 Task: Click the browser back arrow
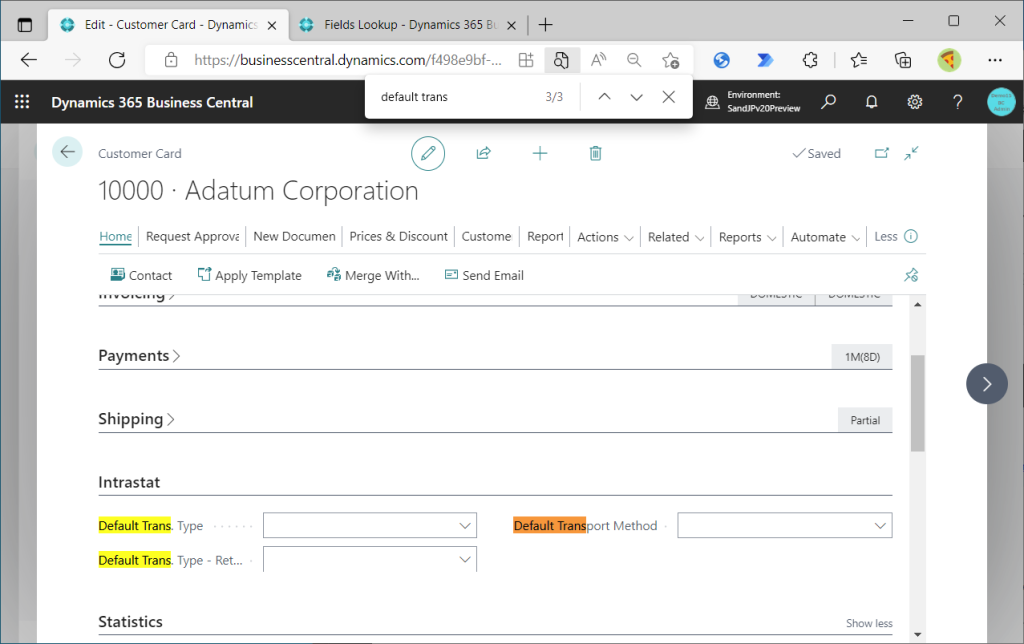pos(29,60)
